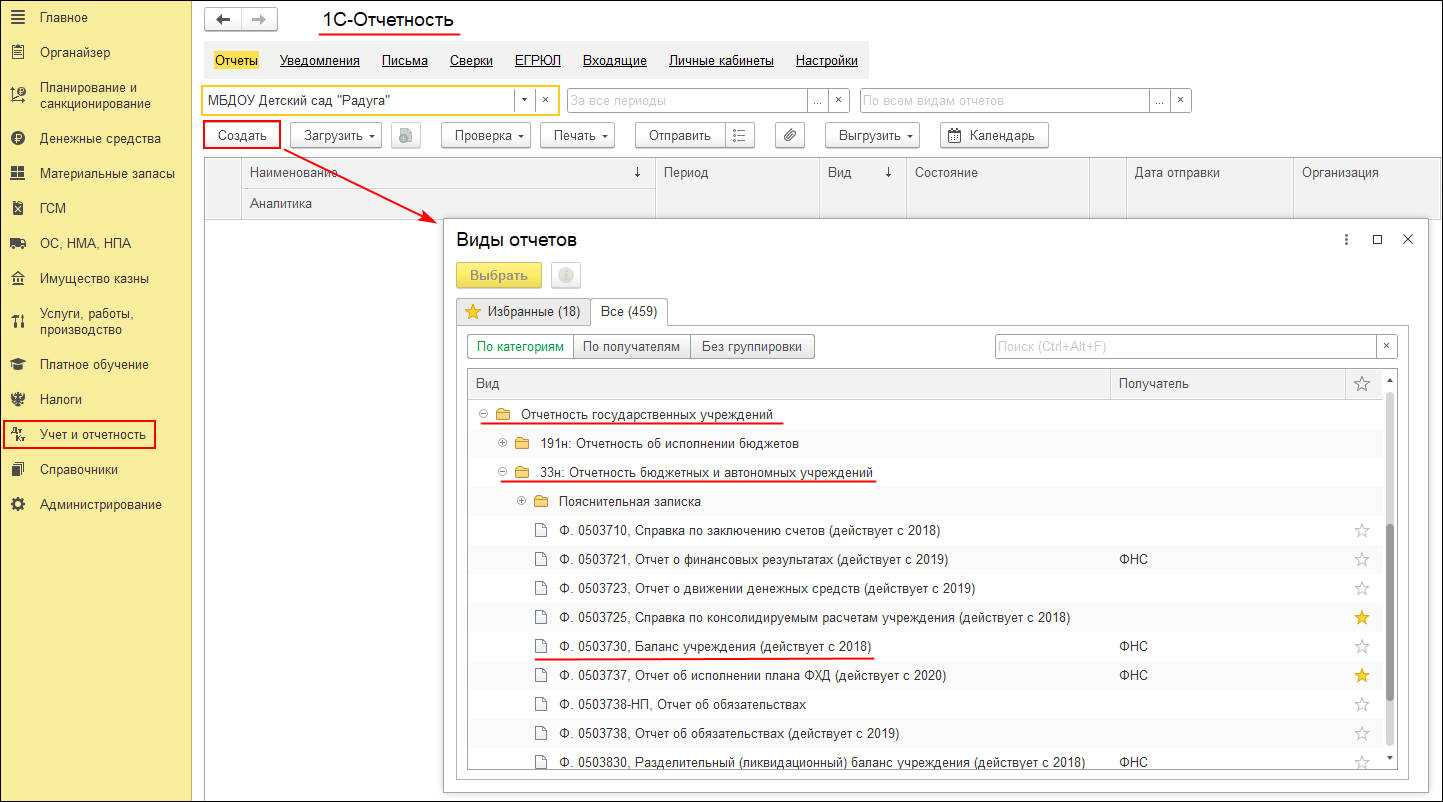Image resolution: width=1443 pixels, height=802 pixels.
Task: Click the Поиск search field
Action: (x=1186, y=346)
